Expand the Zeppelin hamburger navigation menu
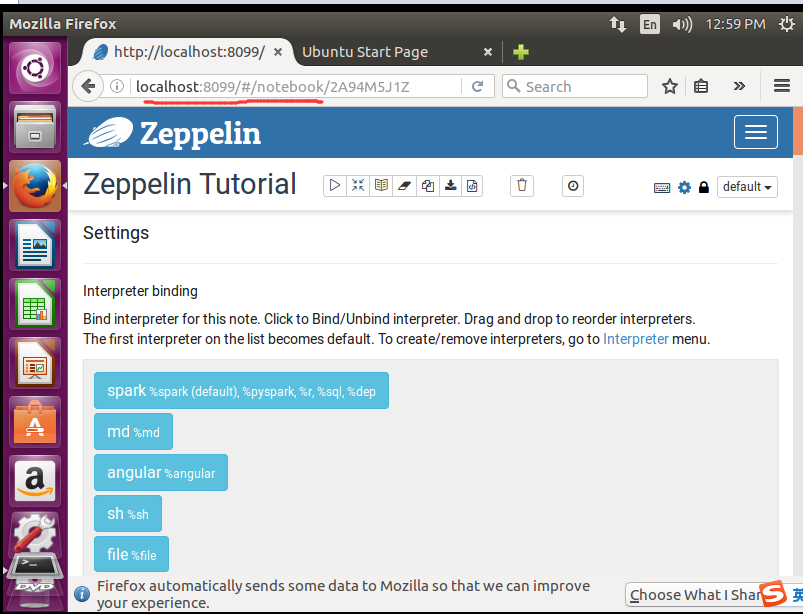The width and height of the screenshot is (803, 614). pyautogui.click(x=755, y=132)
